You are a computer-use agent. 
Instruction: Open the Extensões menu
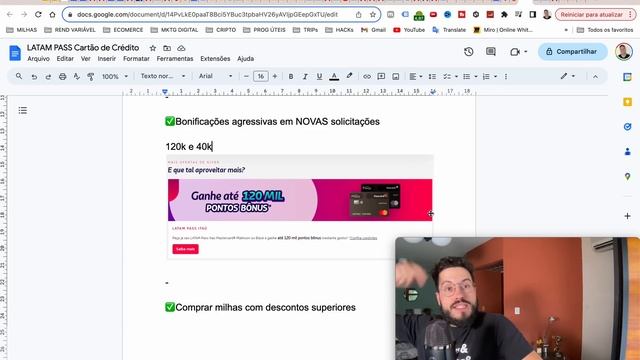coord(215,59)
